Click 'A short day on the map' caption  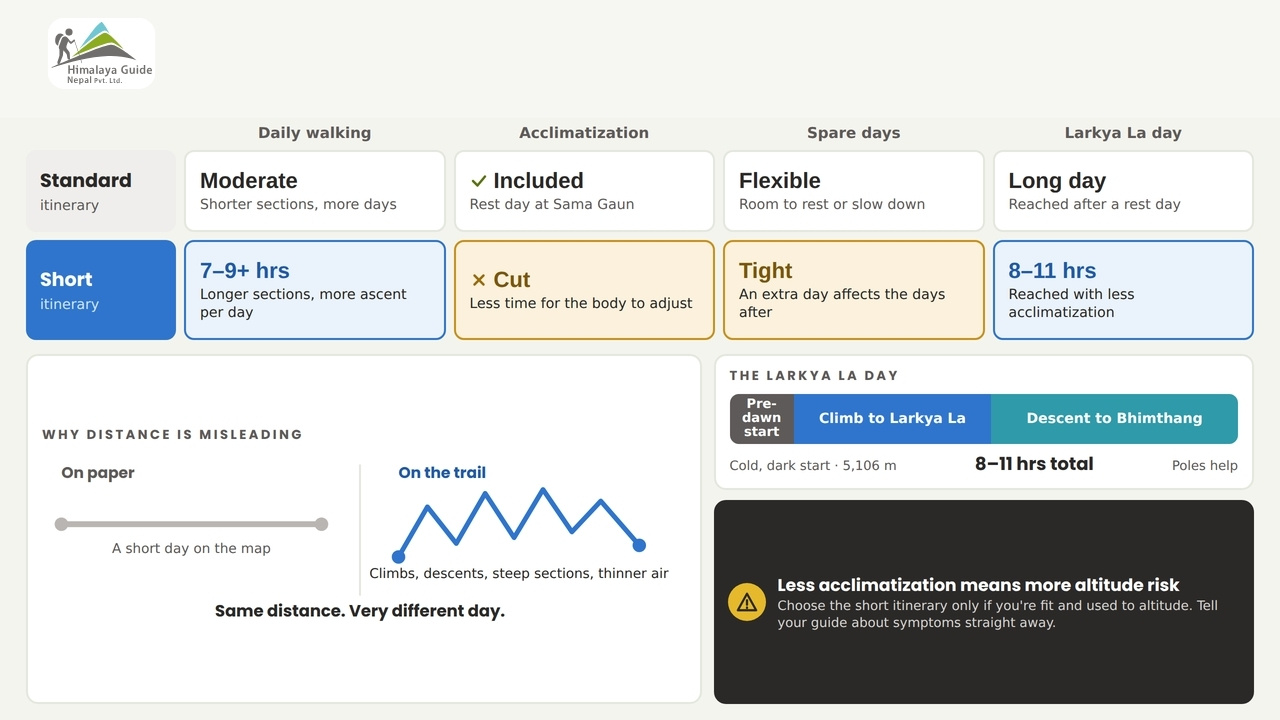tap(191, 548)
